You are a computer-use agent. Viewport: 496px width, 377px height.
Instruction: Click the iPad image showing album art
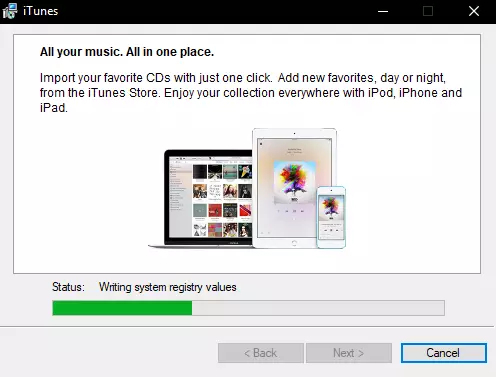coord(294,188)
